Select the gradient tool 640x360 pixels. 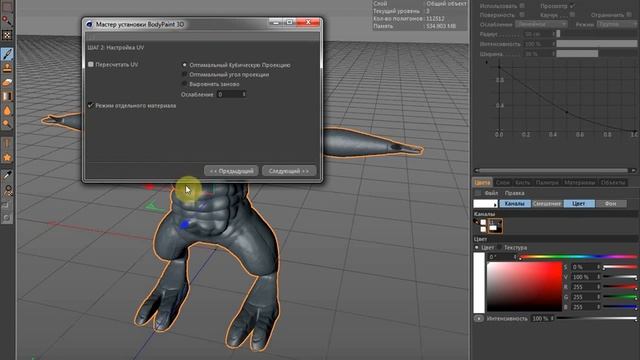tap(7, 96)
